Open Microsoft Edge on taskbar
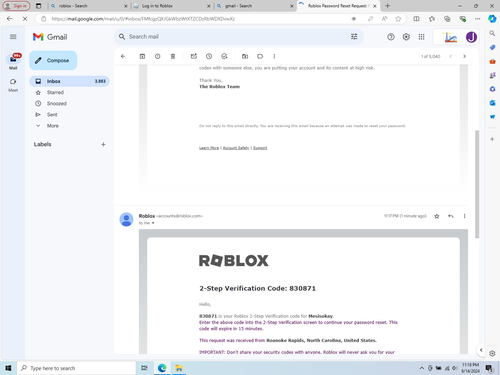 (162, 368)
